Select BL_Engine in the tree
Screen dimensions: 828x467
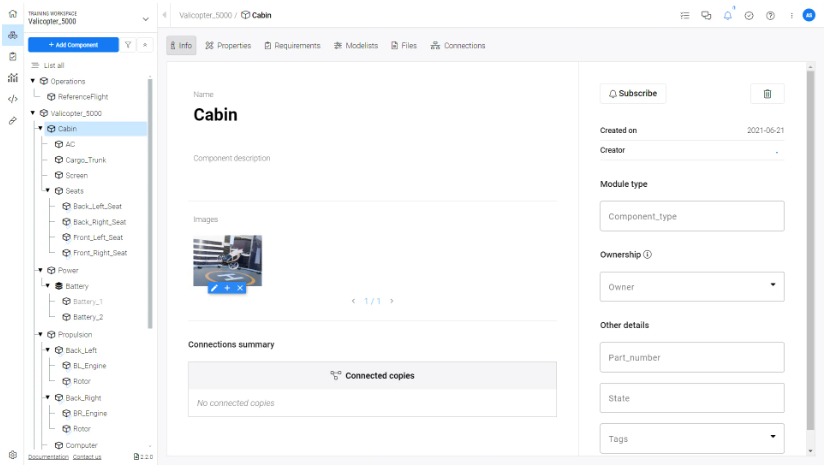89,366
